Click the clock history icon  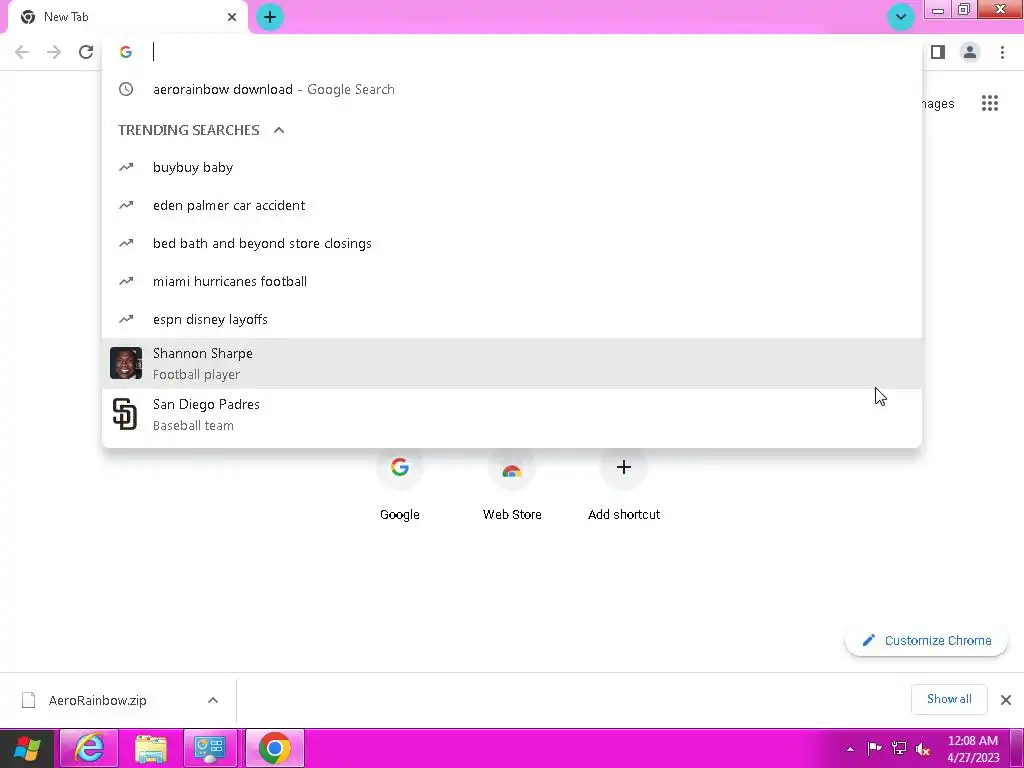[x=126, y=89]
